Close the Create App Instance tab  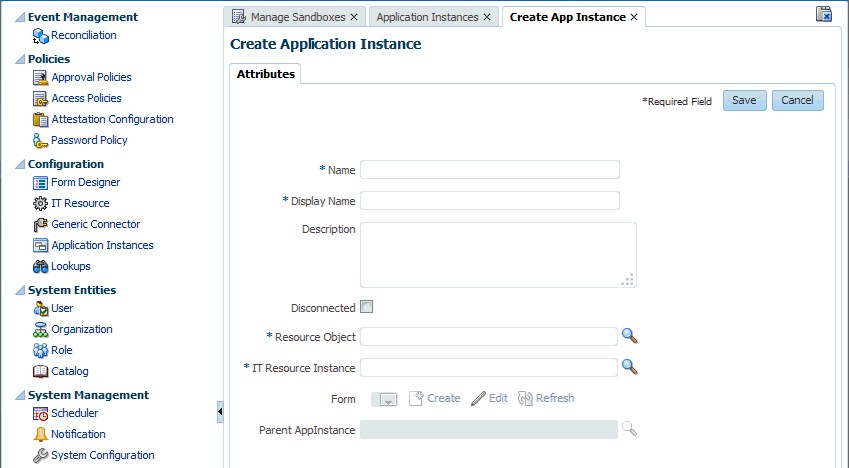pos(634,17)
